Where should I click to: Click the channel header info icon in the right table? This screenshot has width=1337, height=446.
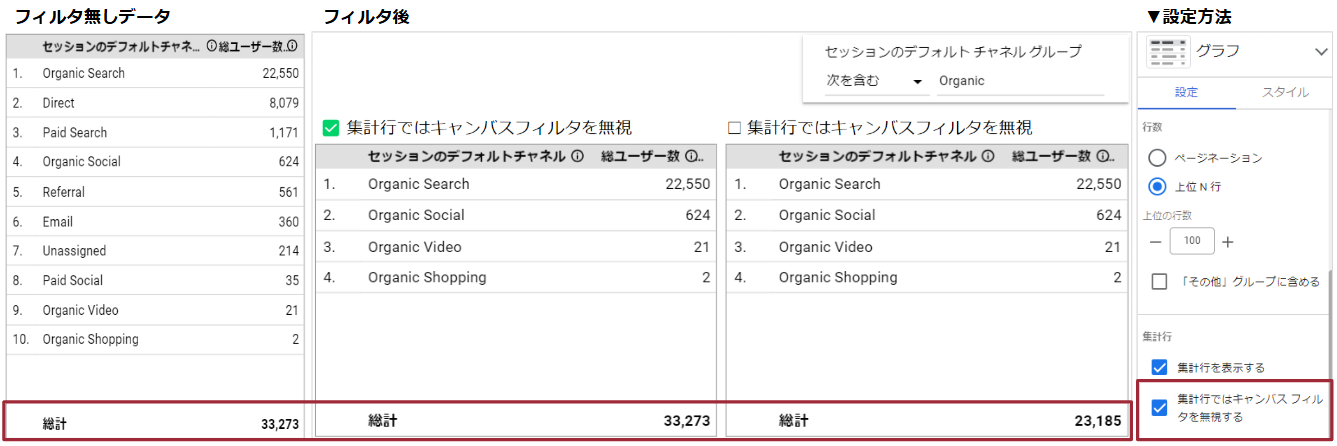tap(989, 156)
